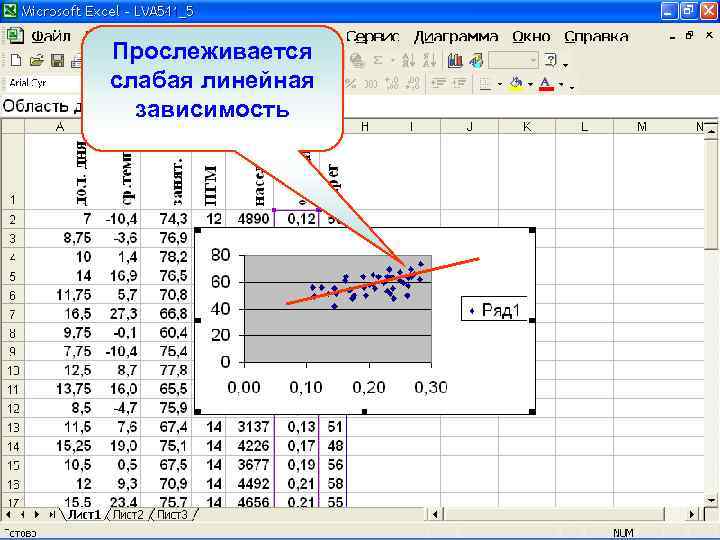This screenshot has width=720, height=540.
Task: Switch to the Лист1 sheet tab
Action: coord(84,515)
